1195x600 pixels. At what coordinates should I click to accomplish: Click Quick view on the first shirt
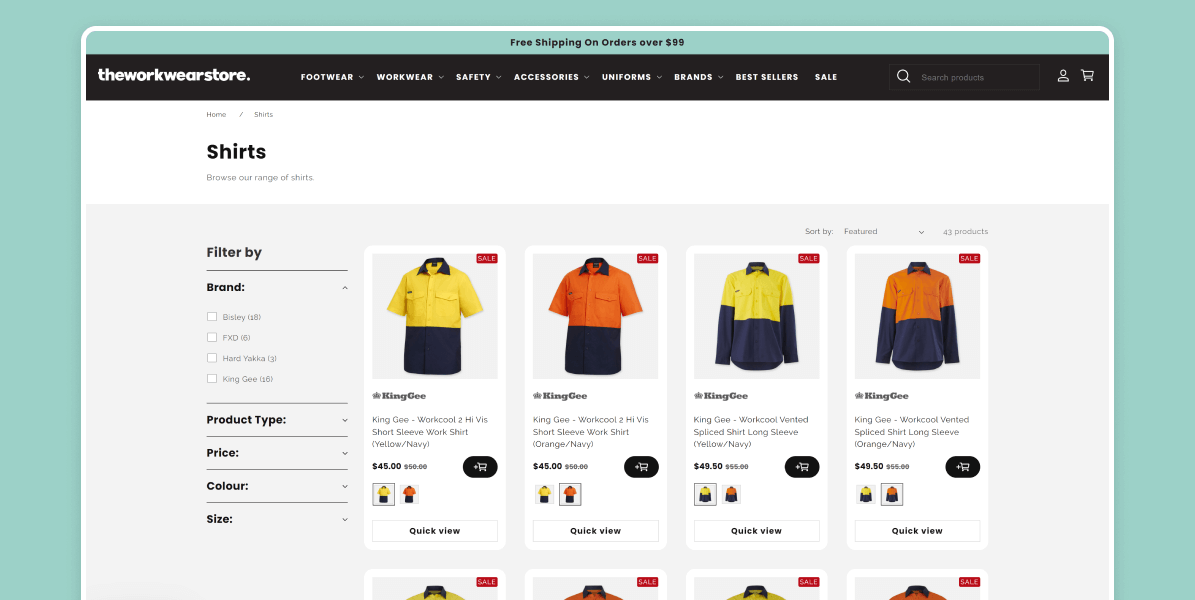point(434,530)
